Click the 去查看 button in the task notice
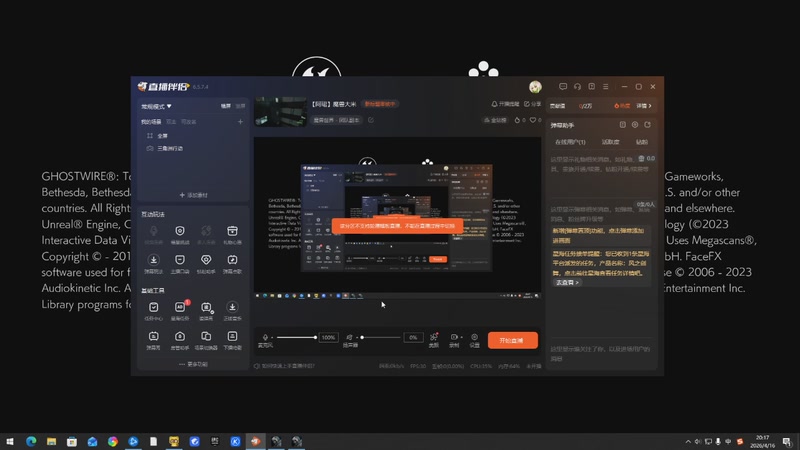This screenshot has height=450, width=800. 567,283
